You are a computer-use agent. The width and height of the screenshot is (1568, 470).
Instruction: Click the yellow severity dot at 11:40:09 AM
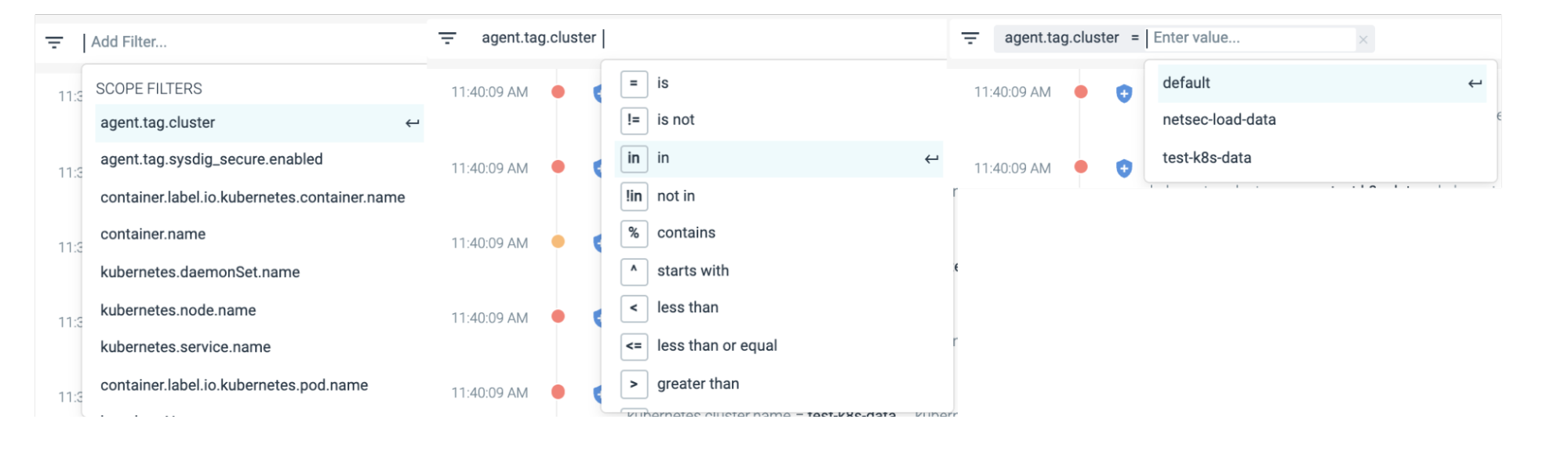(558, 242)
